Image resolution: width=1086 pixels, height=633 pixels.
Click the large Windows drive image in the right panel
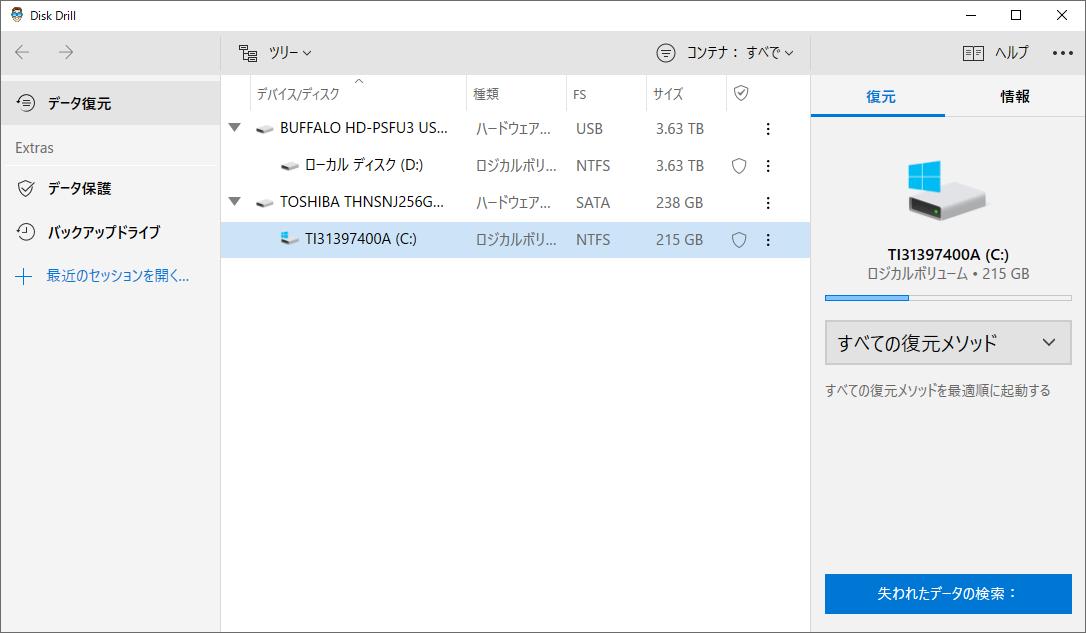pos(947,190)
